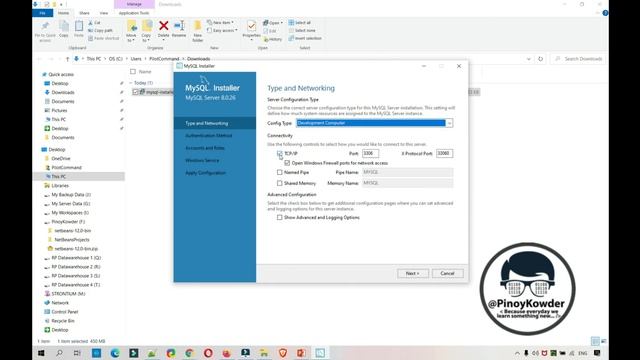Show hidden system tray icons chevron
The width and height of the screenshot is (640, 360).
517,353
